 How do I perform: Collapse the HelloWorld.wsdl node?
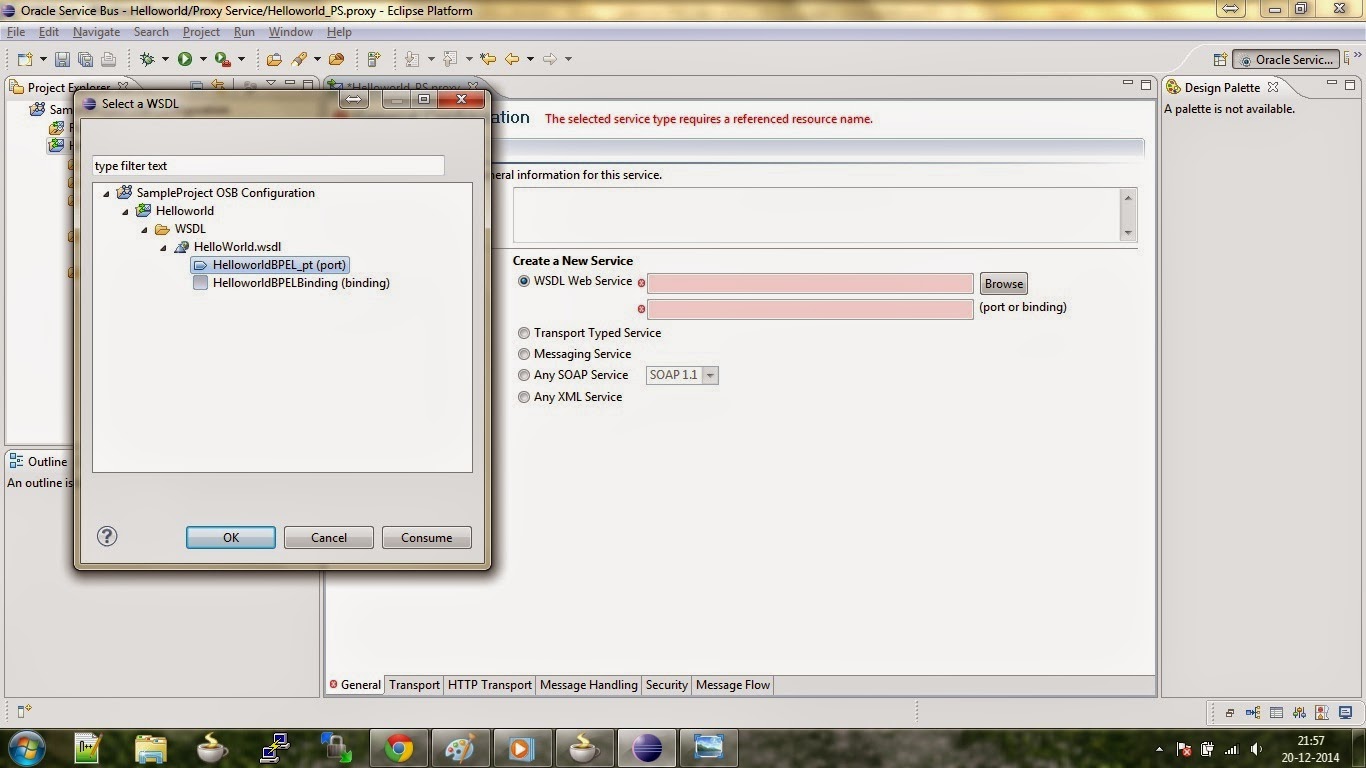click(163, 247)
